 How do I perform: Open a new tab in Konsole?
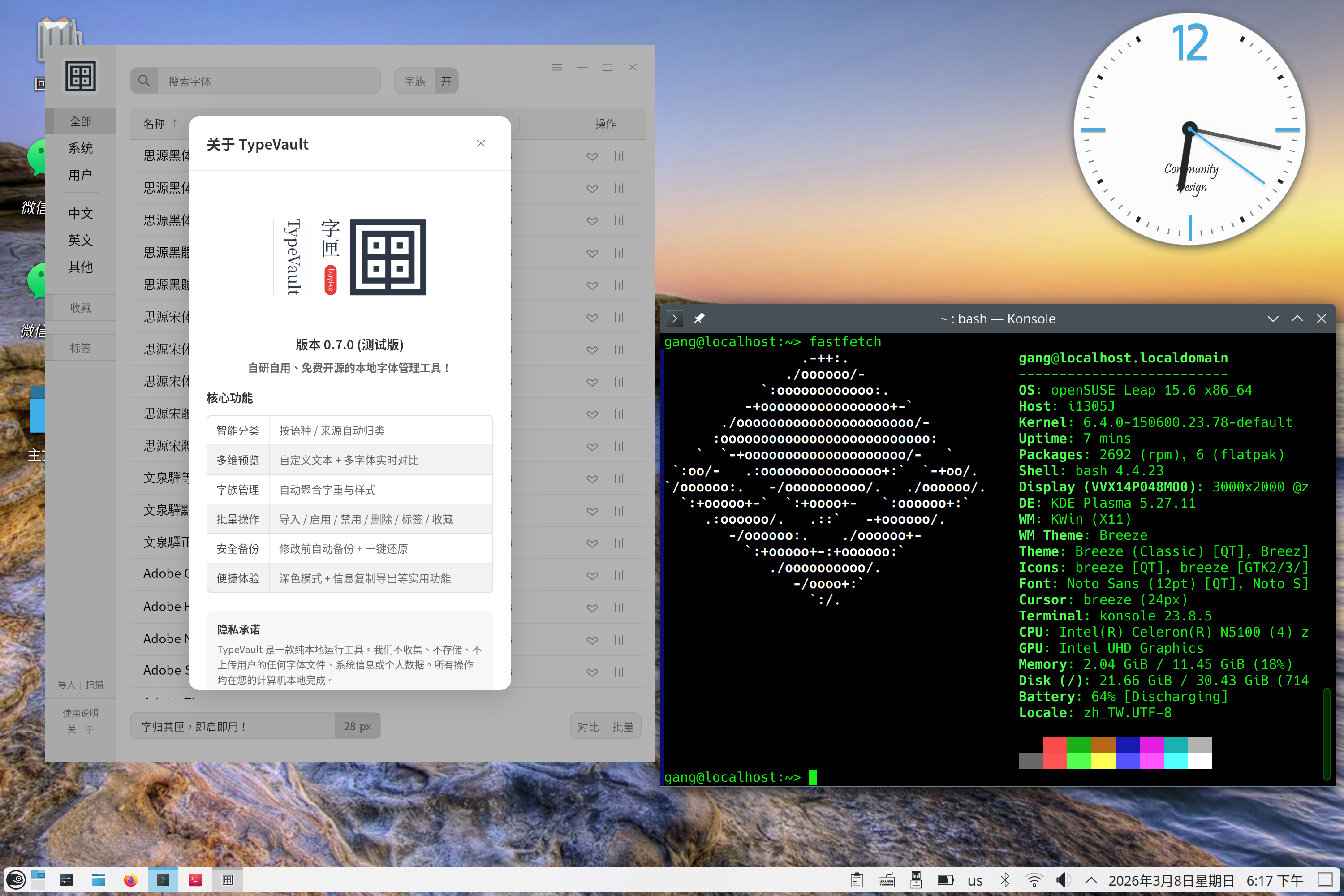[675, 318]
